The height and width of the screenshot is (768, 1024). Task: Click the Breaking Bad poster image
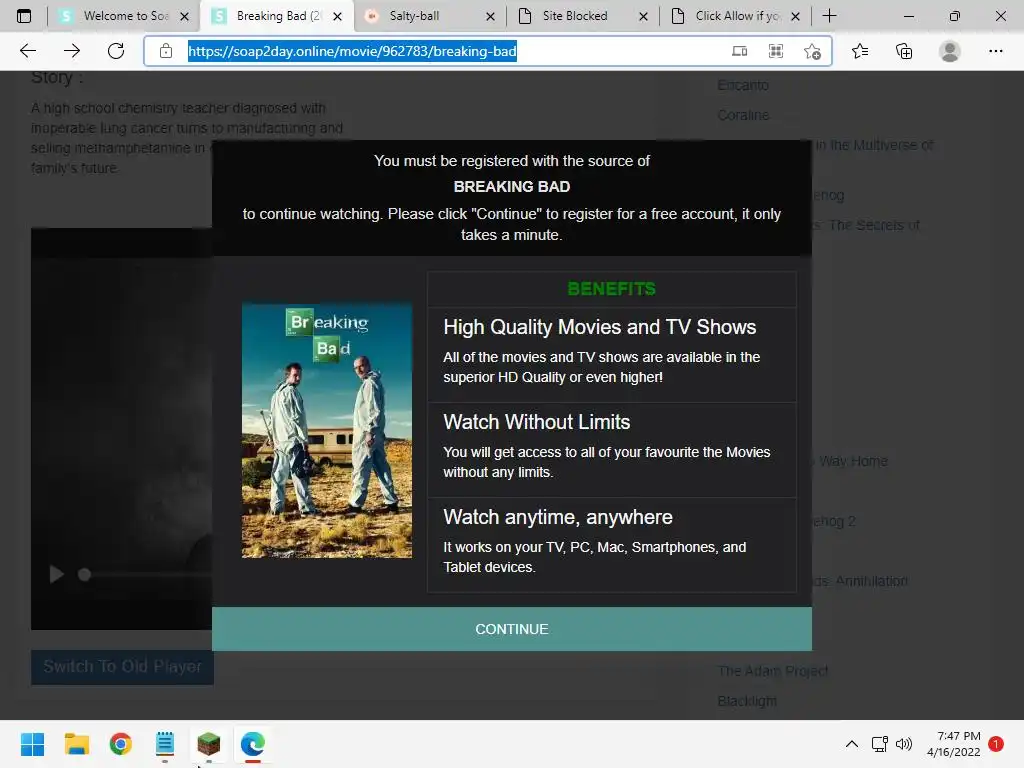327,430
